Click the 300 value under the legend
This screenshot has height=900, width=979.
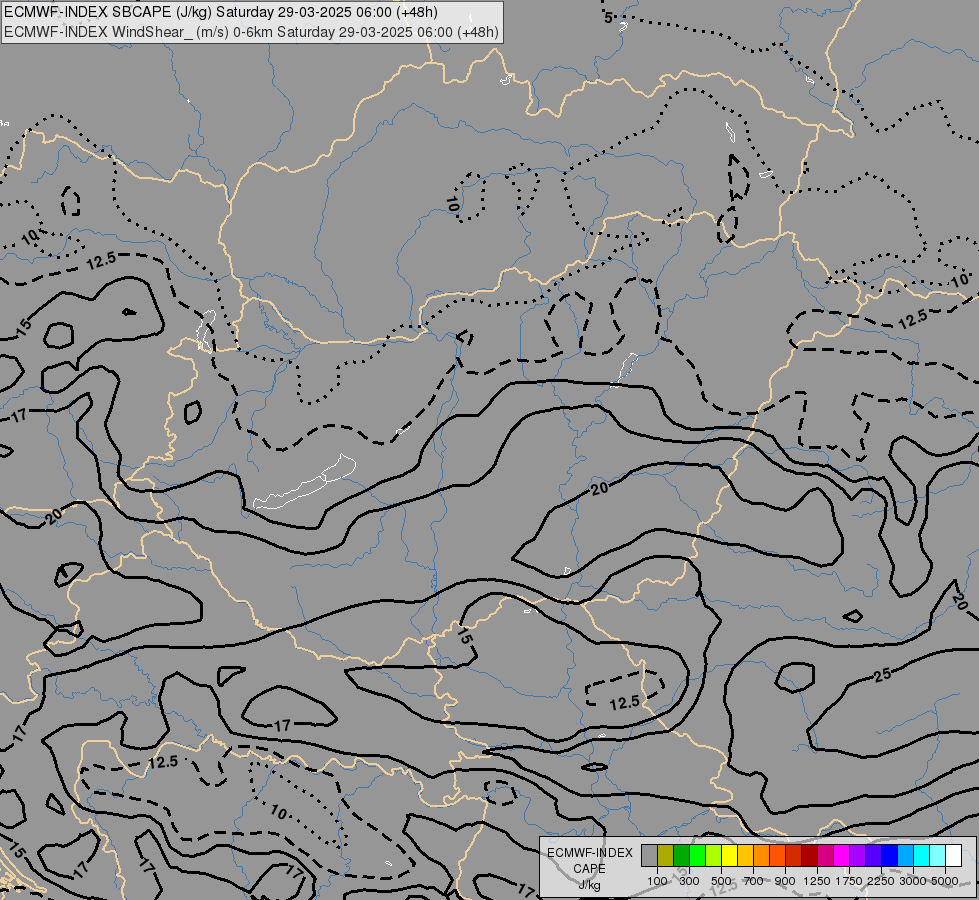click(x=689, y=881)
